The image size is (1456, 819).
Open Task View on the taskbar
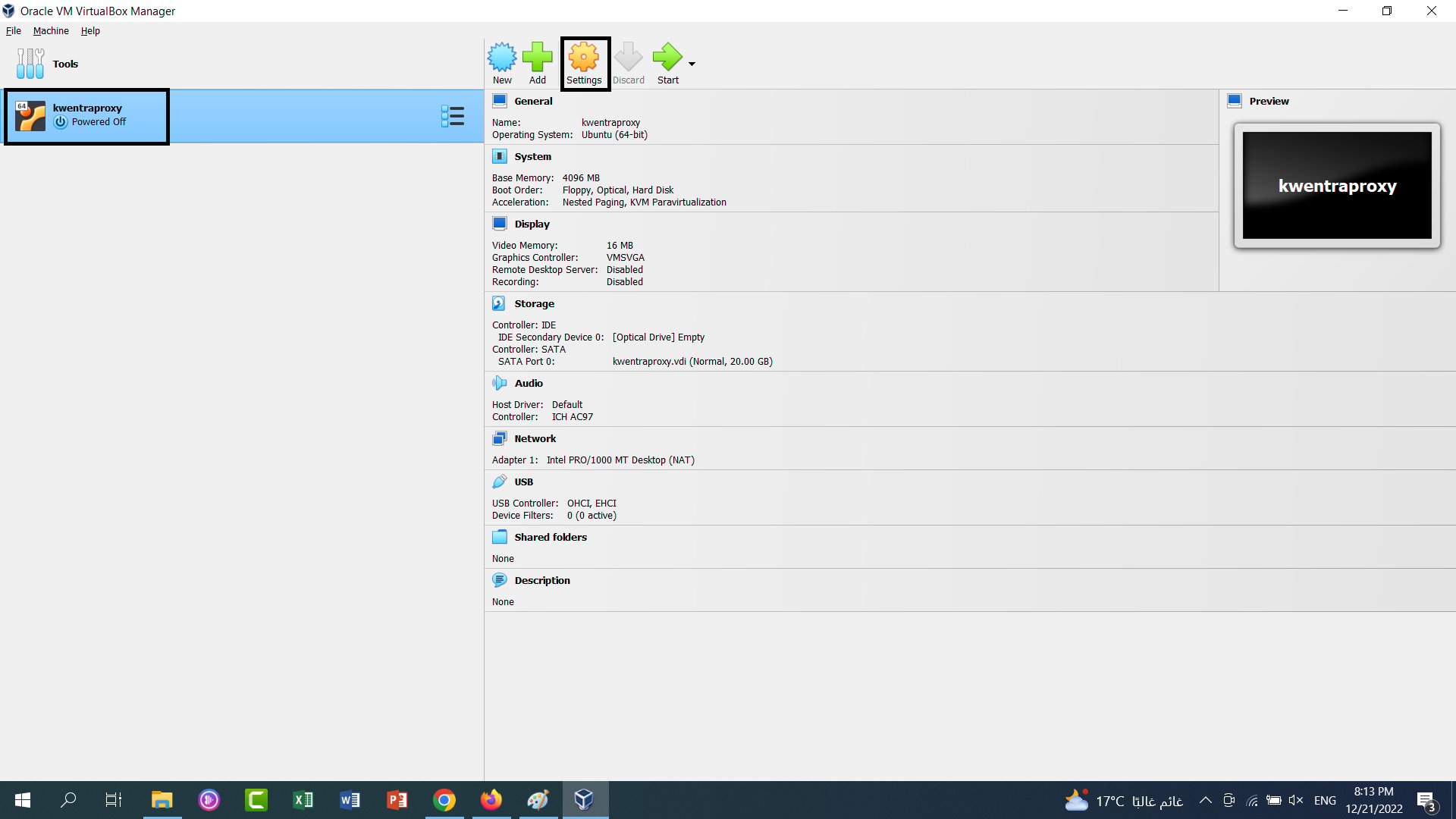point(114,800)
